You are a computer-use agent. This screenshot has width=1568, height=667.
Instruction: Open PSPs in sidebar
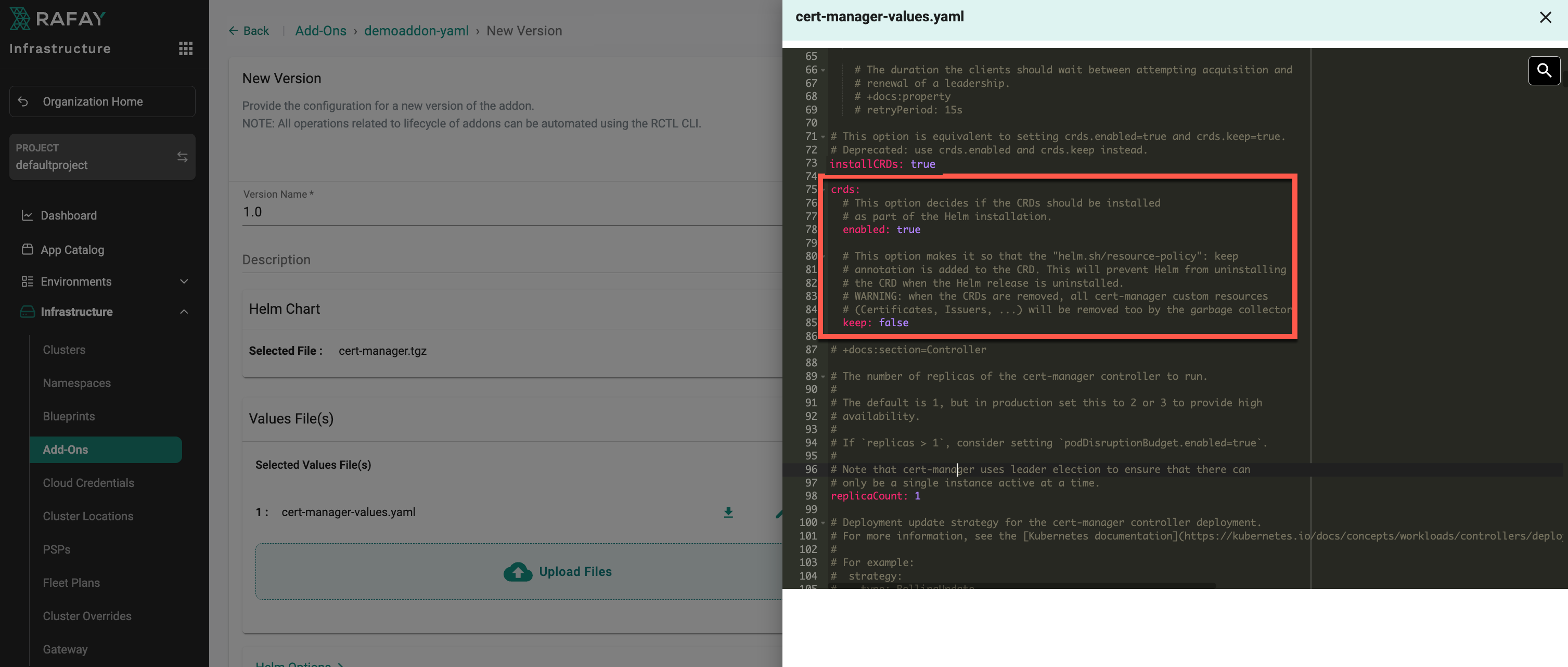57,549
